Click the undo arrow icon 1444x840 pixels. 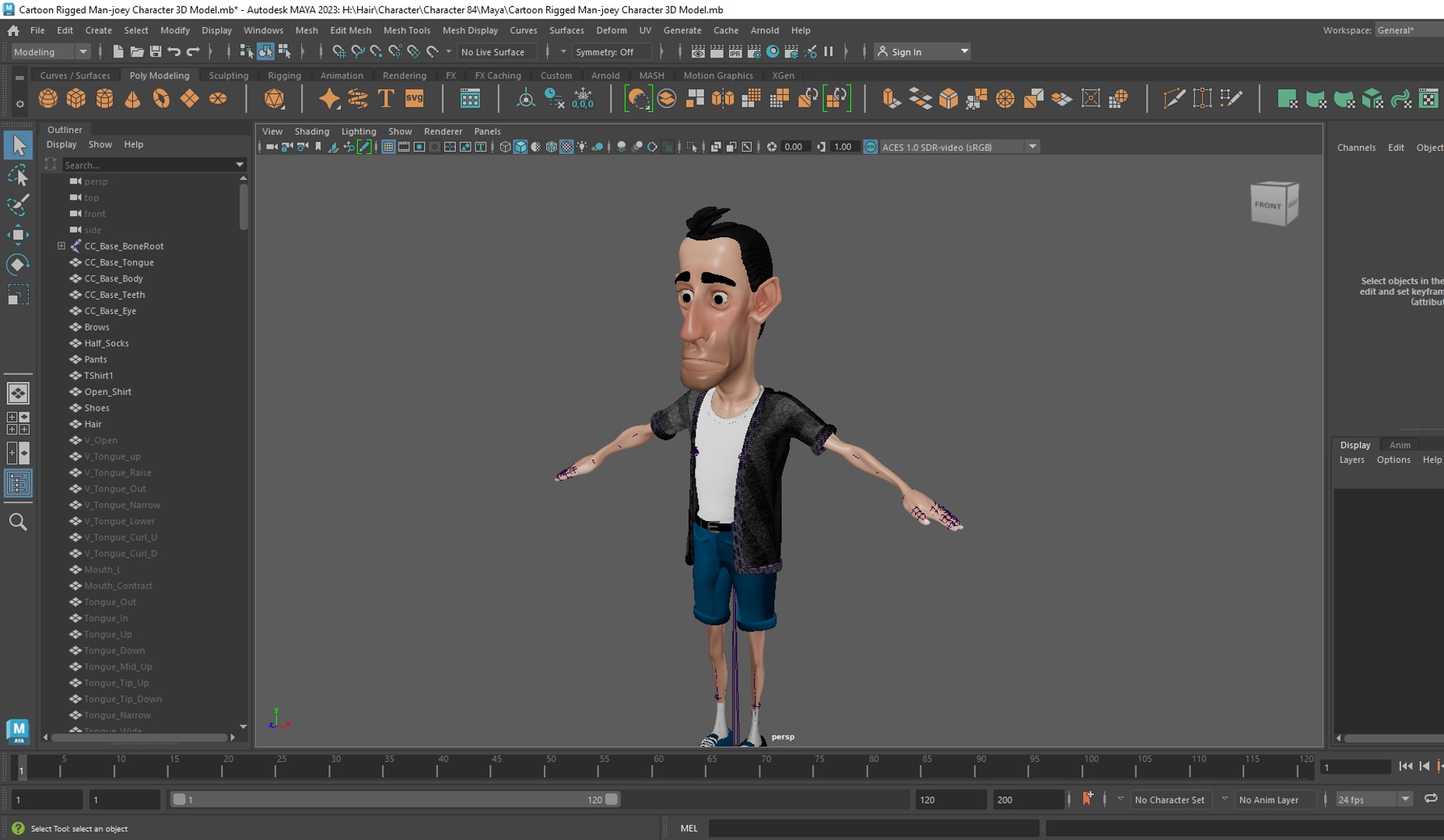pos(174,51)
